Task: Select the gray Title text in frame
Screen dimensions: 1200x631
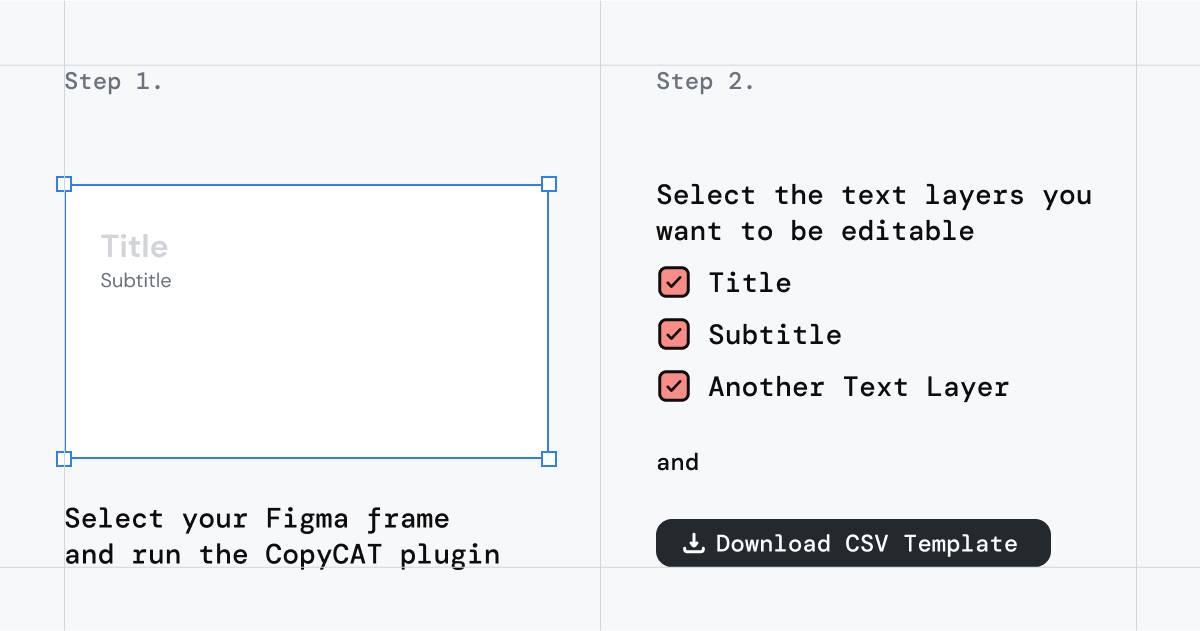Action: coord(134,246)
